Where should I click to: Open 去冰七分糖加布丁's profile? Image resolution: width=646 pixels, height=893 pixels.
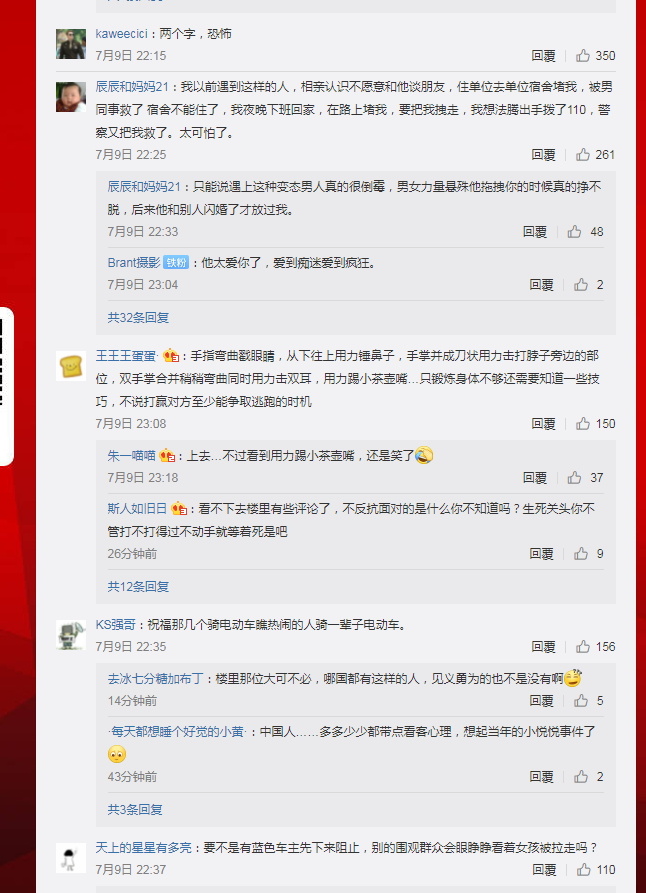click(x=156, y=678)
